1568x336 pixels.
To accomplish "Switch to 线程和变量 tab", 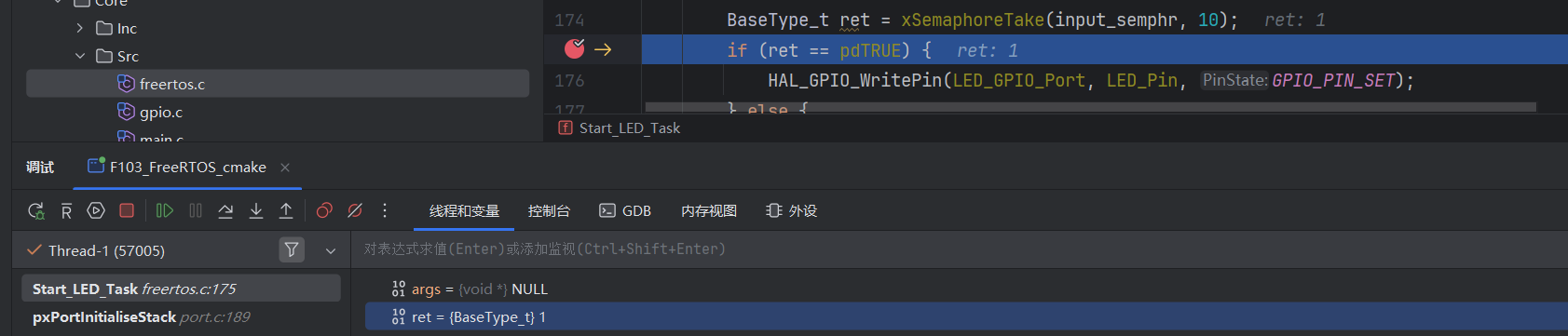I will tap(464, 211).
